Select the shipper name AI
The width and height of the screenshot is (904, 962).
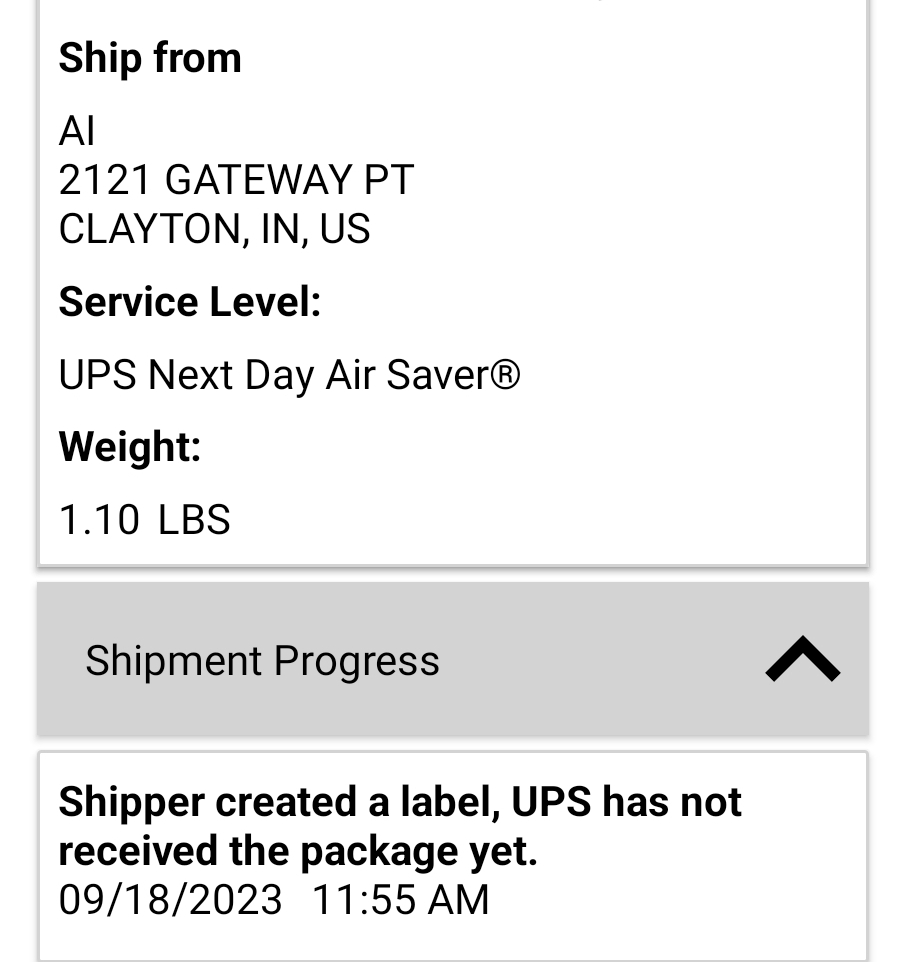(77, 131)
